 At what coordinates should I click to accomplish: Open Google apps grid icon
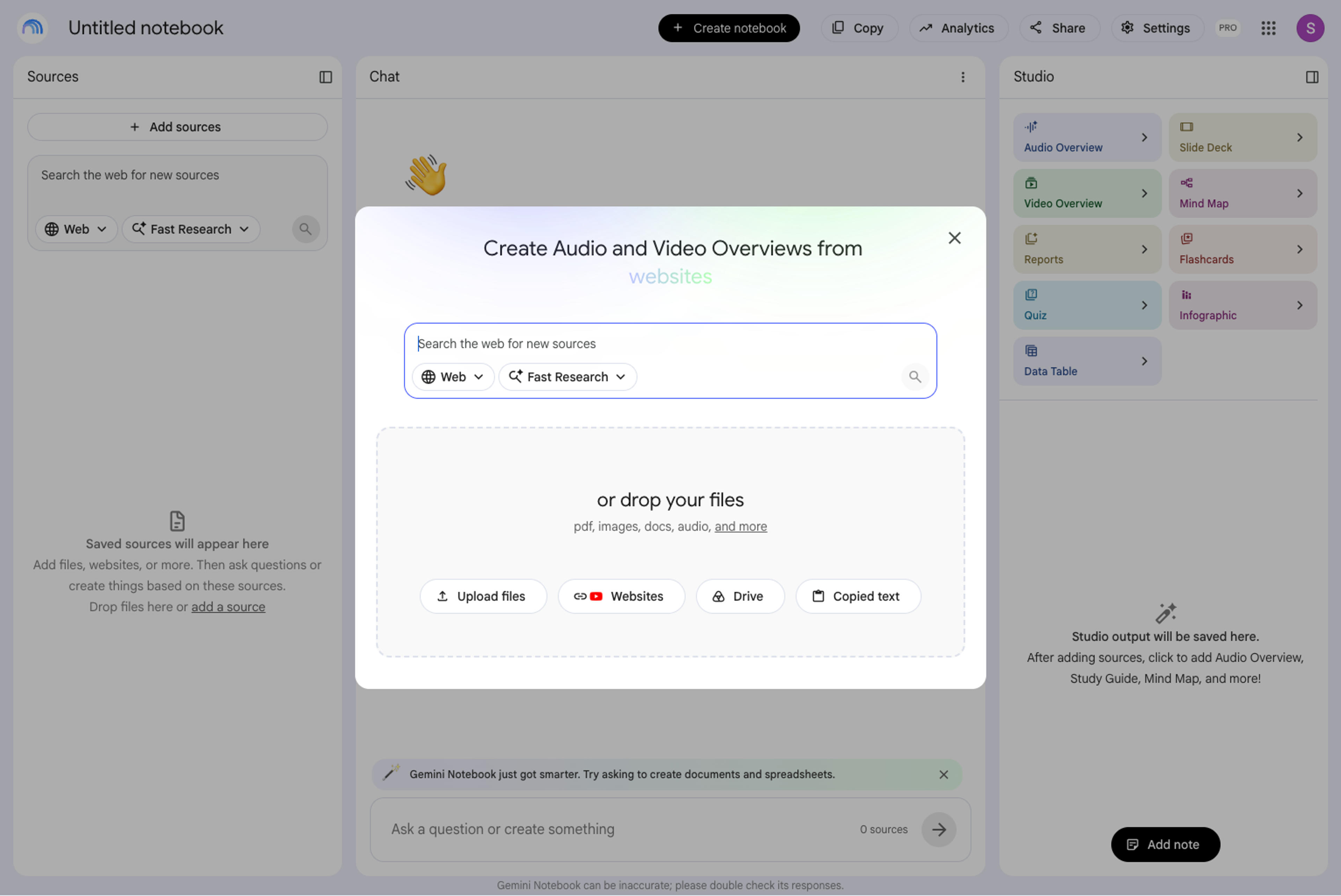point(1268,28)
